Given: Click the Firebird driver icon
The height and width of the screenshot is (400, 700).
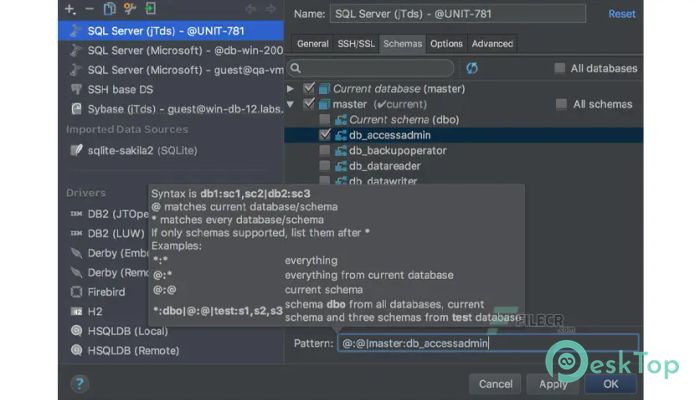Looking at the screenshot, I should [76, 292].
